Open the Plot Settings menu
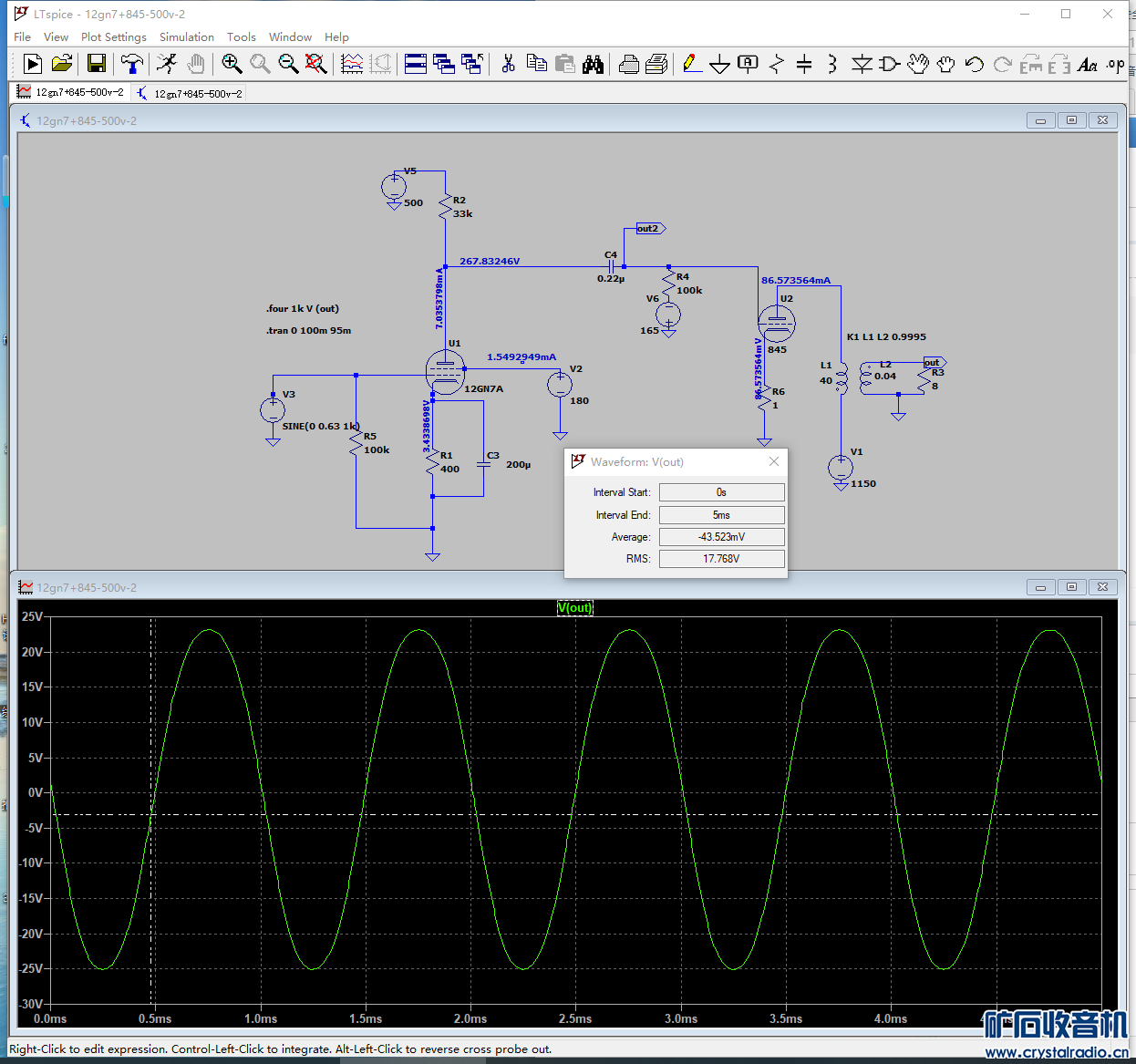The image size is (1136, 1064). (x=113, y=37)
